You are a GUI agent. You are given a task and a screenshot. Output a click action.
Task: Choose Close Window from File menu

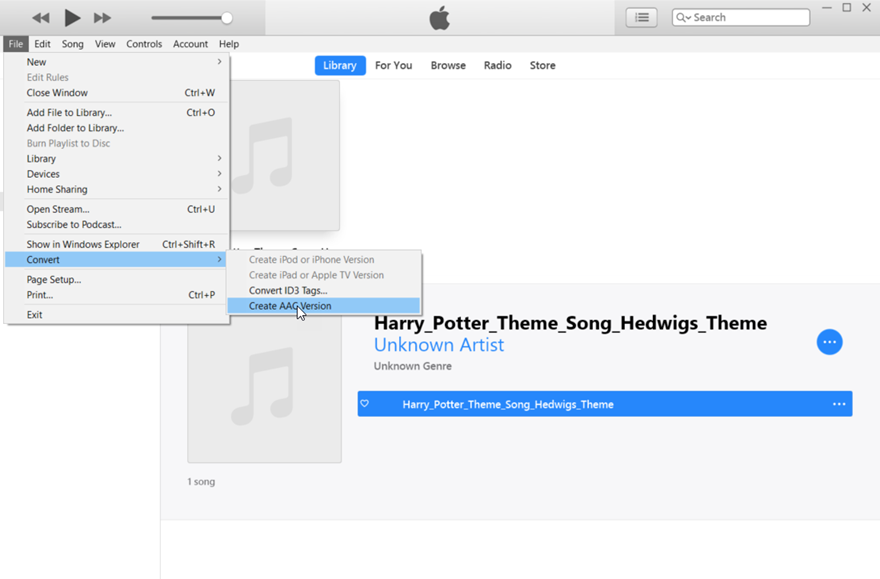click(x=117, y=93)
